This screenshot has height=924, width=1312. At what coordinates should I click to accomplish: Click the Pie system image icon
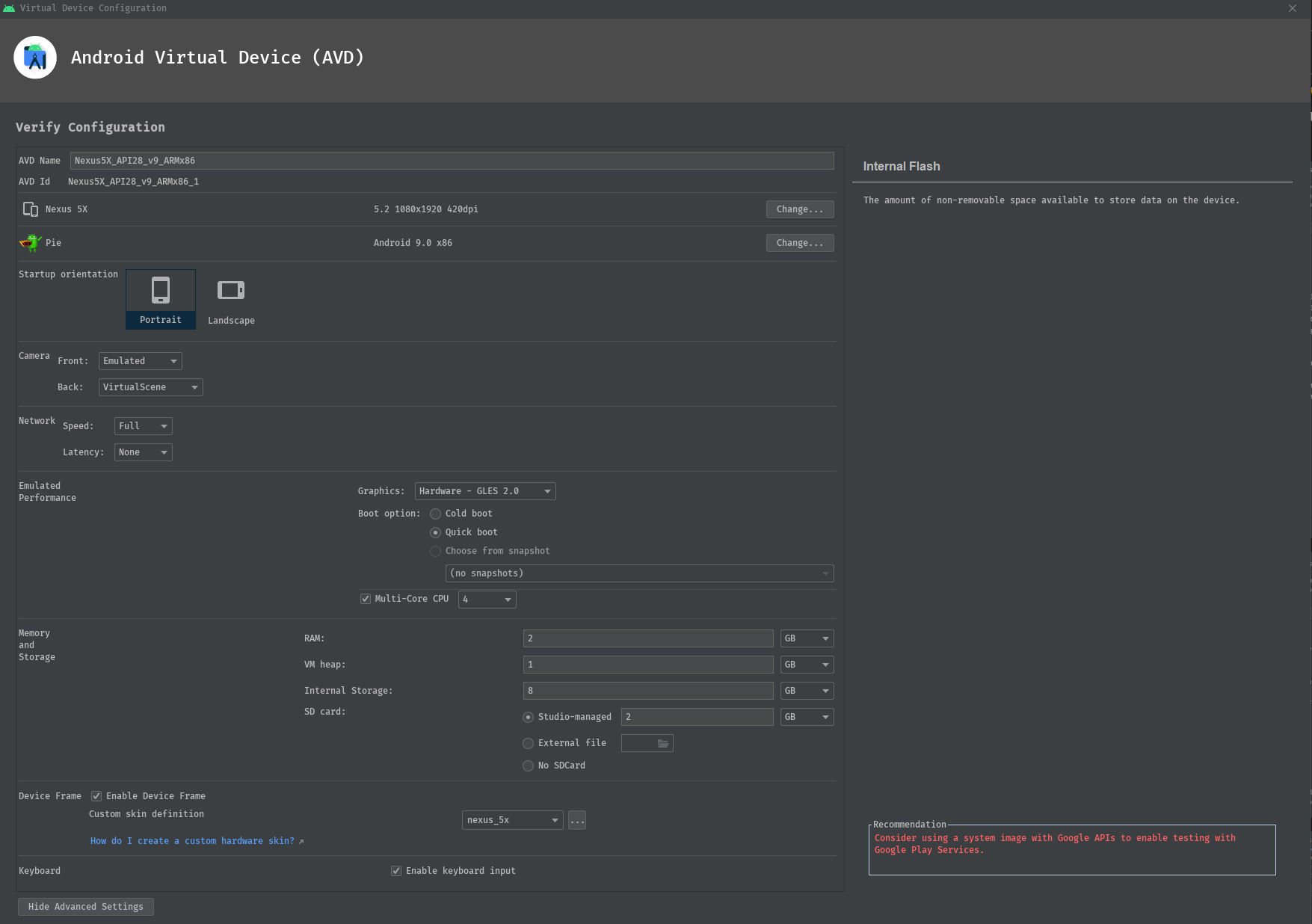[x=31, y=243]
